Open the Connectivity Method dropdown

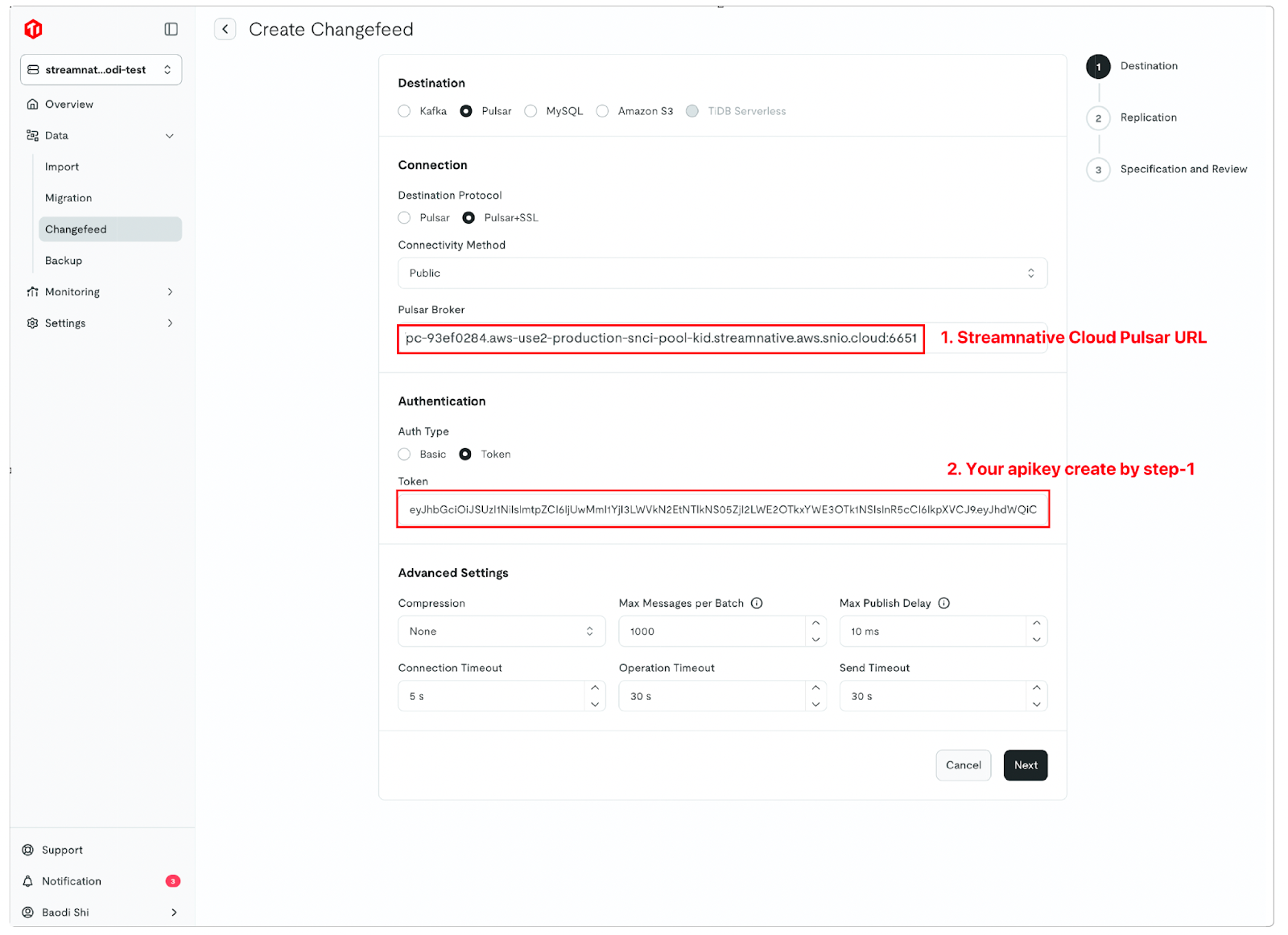click(722, 274)
